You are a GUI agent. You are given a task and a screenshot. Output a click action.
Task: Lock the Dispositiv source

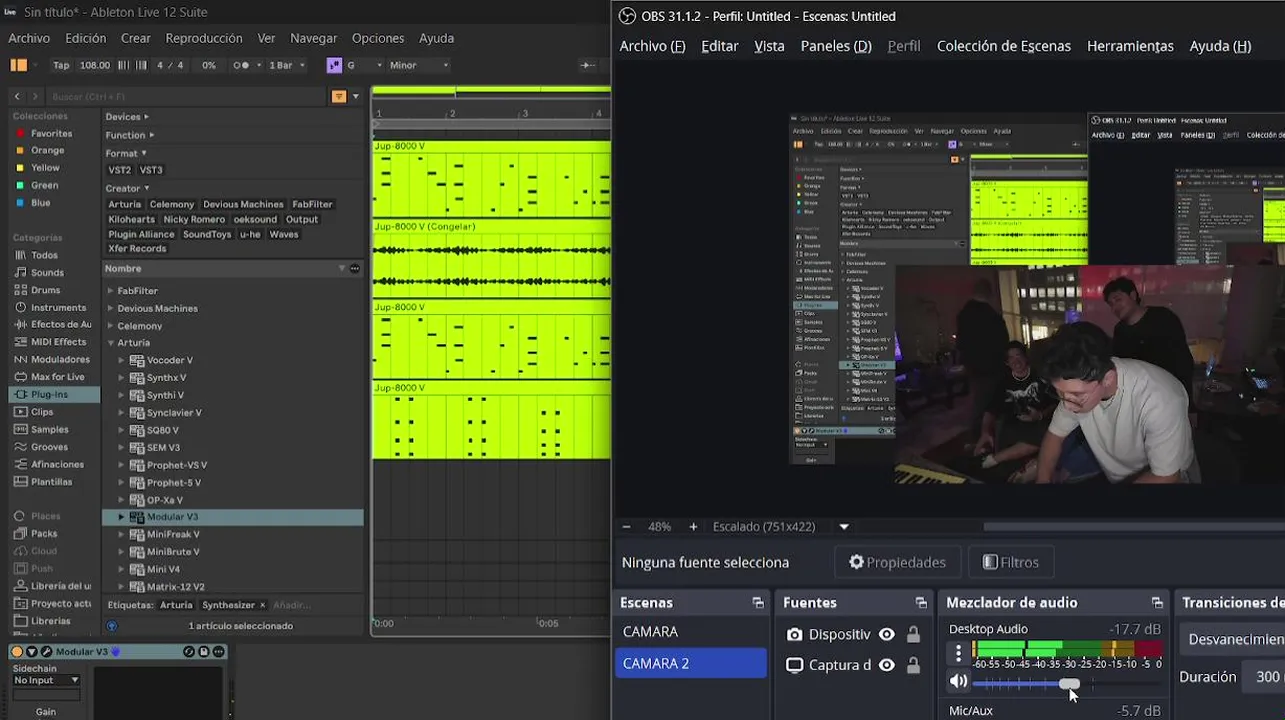[x=913, y=634]
